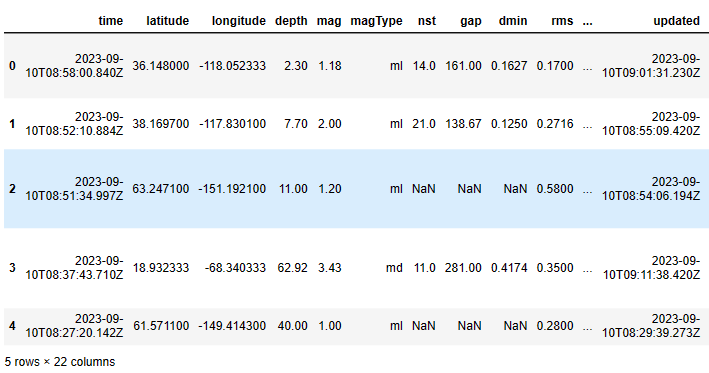Viewport: 709px width, 373px height.
Task: Click latitude value 36.148000
Action: coord(161,66)
